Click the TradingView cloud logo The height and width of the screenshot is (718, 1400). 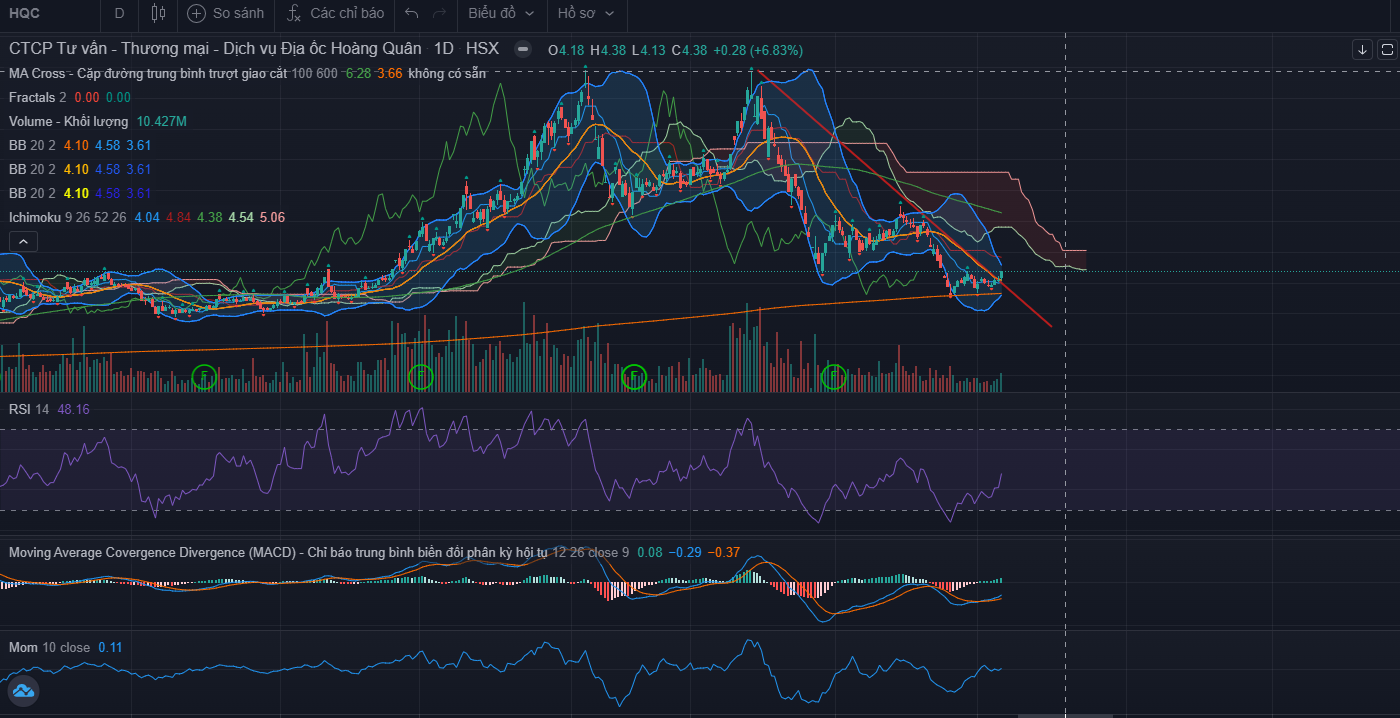click(x=22, y=691)
